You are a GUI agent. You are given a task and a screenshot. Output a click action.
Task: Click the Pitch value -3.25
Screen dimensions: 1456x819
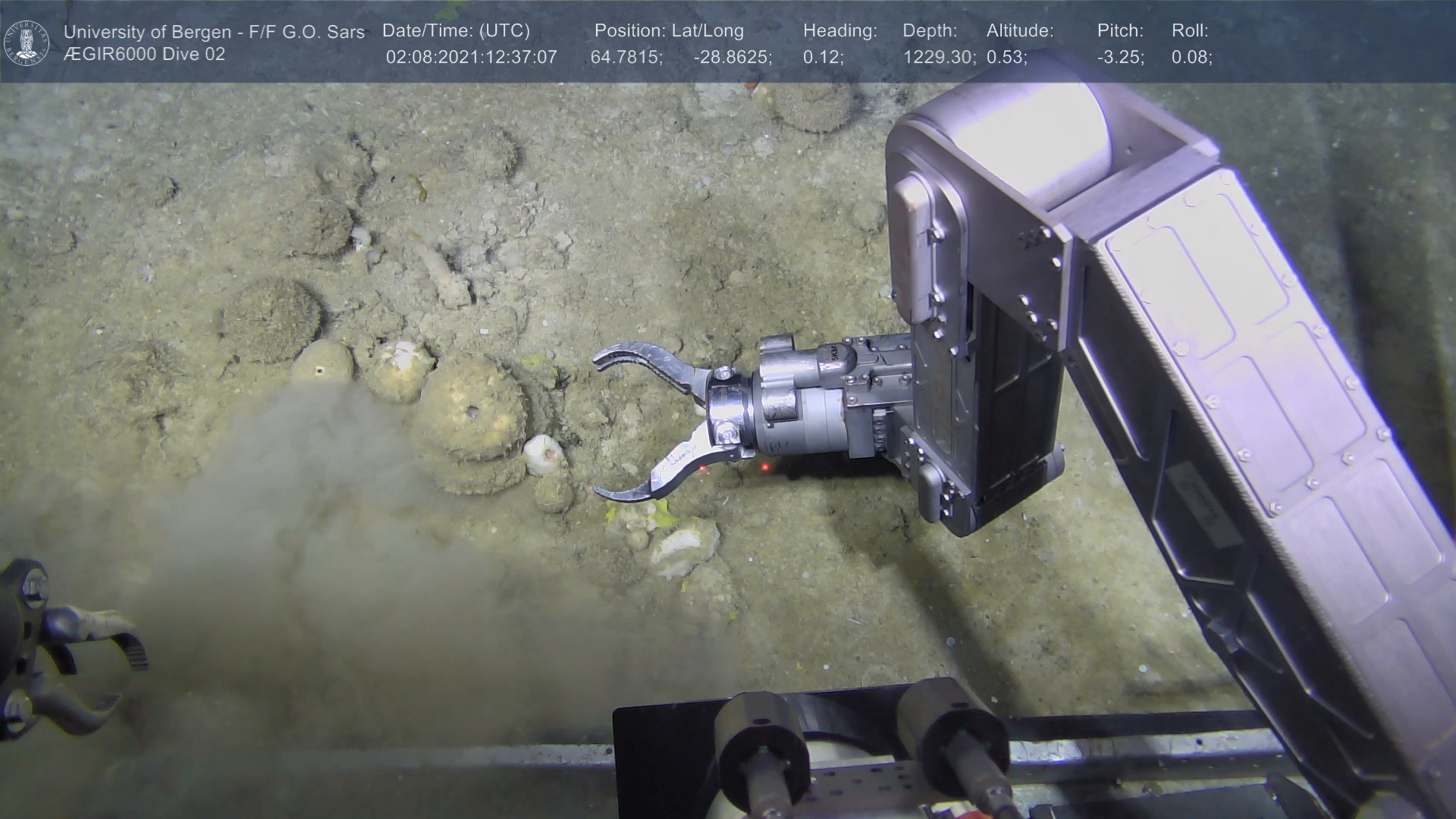click(x=1120, y=58)
